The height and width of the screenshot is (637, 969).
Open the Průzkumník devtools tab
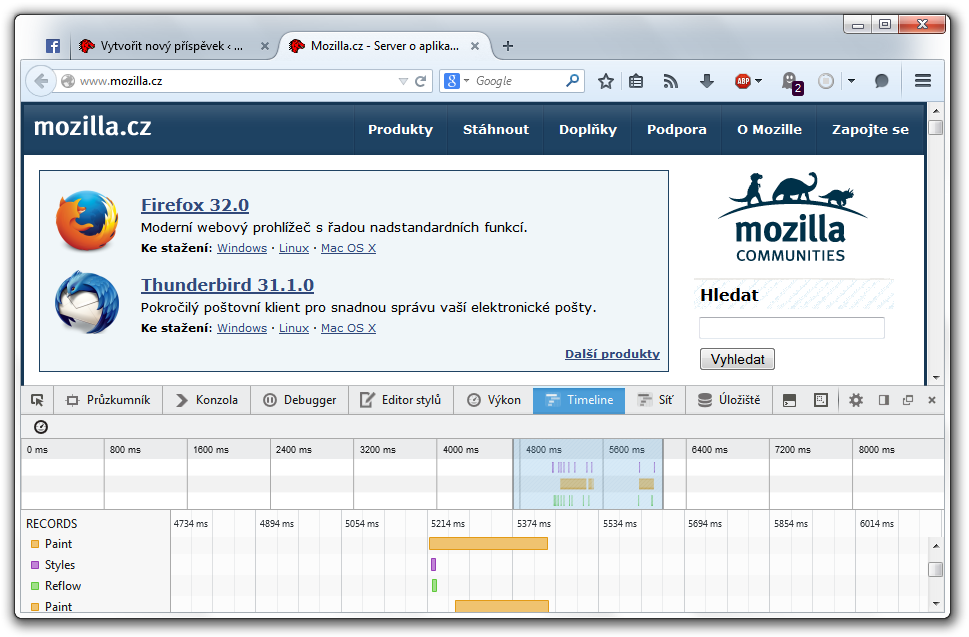[x=108, y=400]
